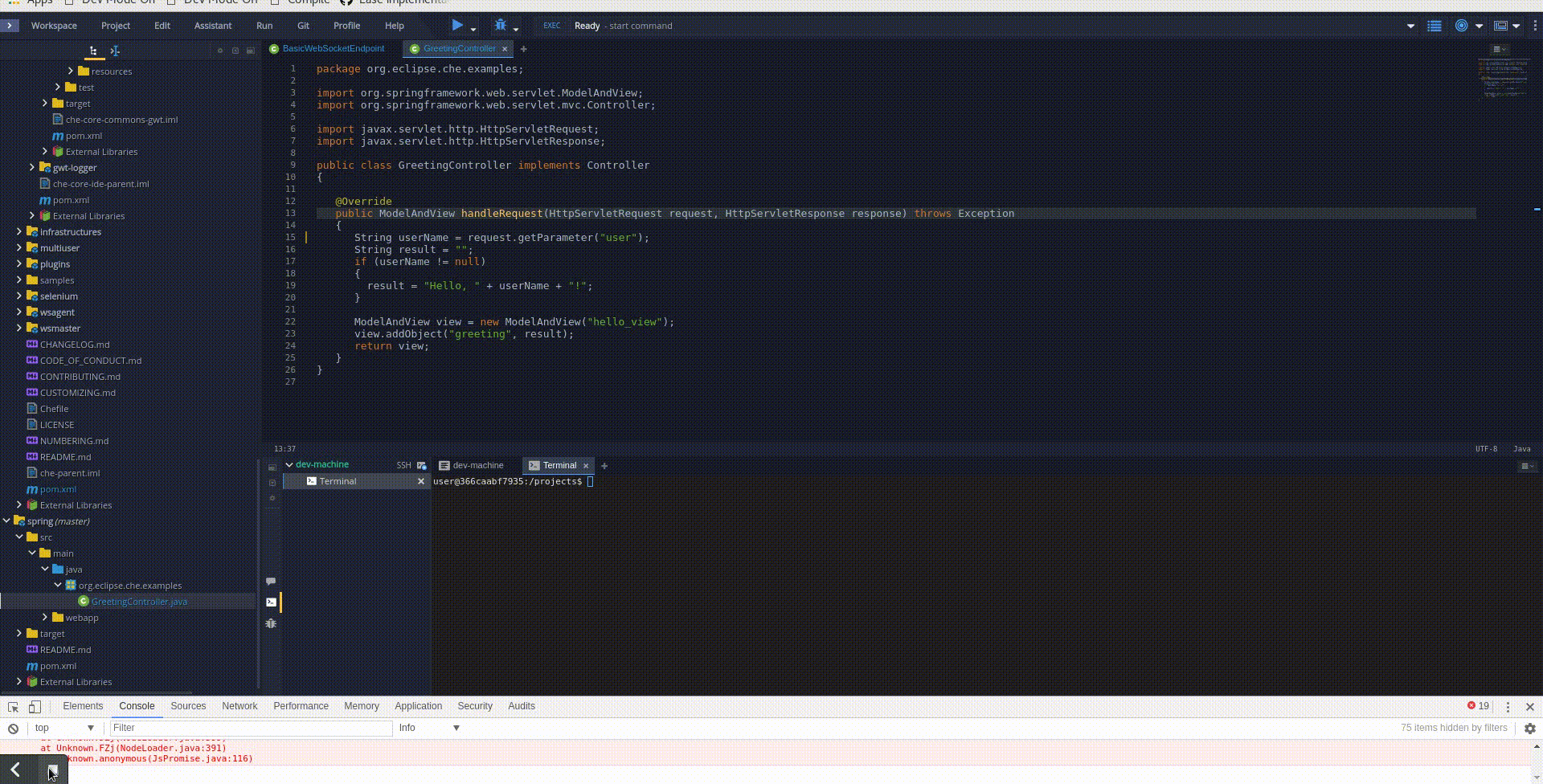1543x784 pixels.
Task: Open the Workspace menu
Action: pos(54,26)
